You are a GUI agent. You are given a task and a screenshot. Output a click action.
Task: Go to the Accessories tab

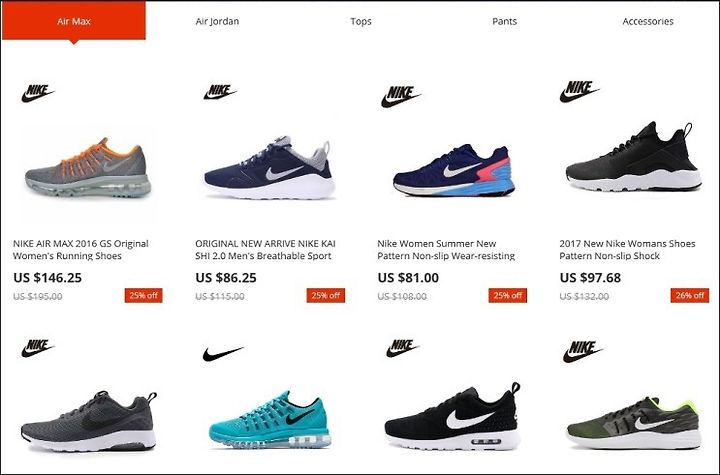[x=648, y=21]
